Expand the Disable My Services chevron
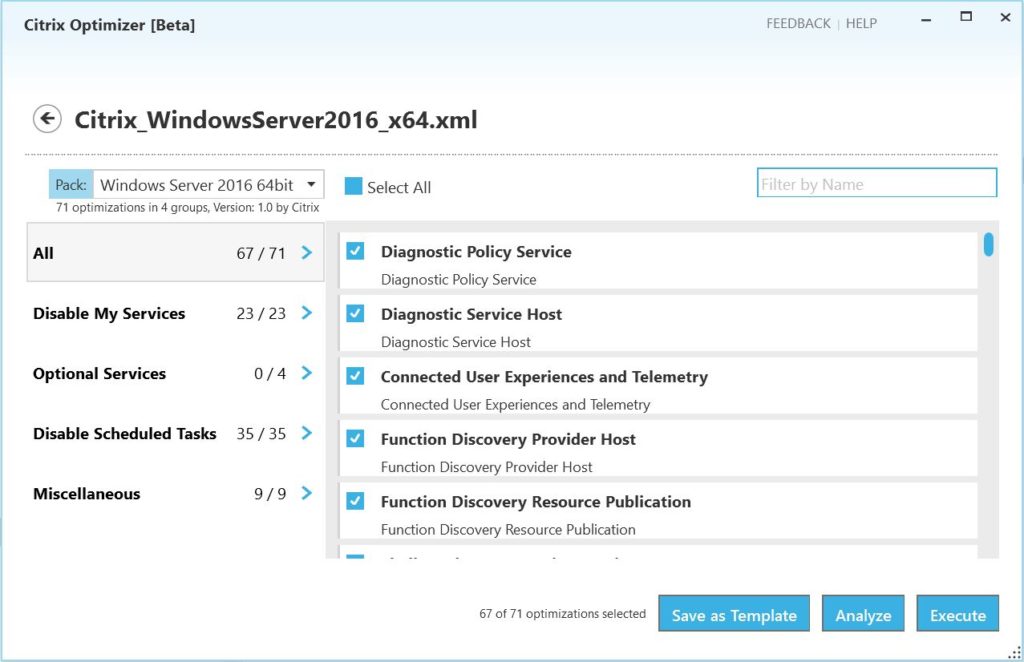 pyautogui.click(x=307, y=313)
